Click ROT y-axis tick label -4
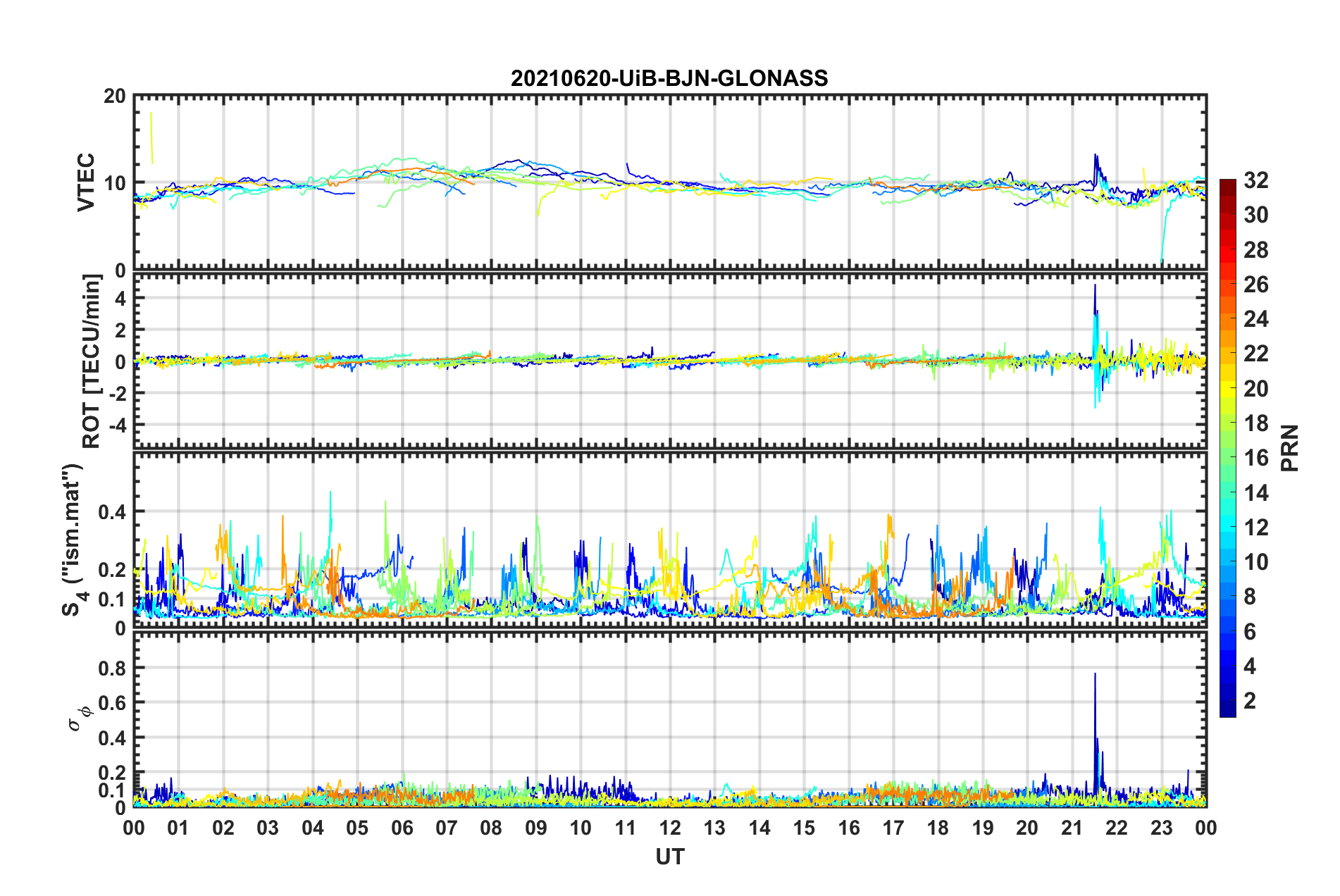Viewport: 1340px width, 896px height. point(117,425)
